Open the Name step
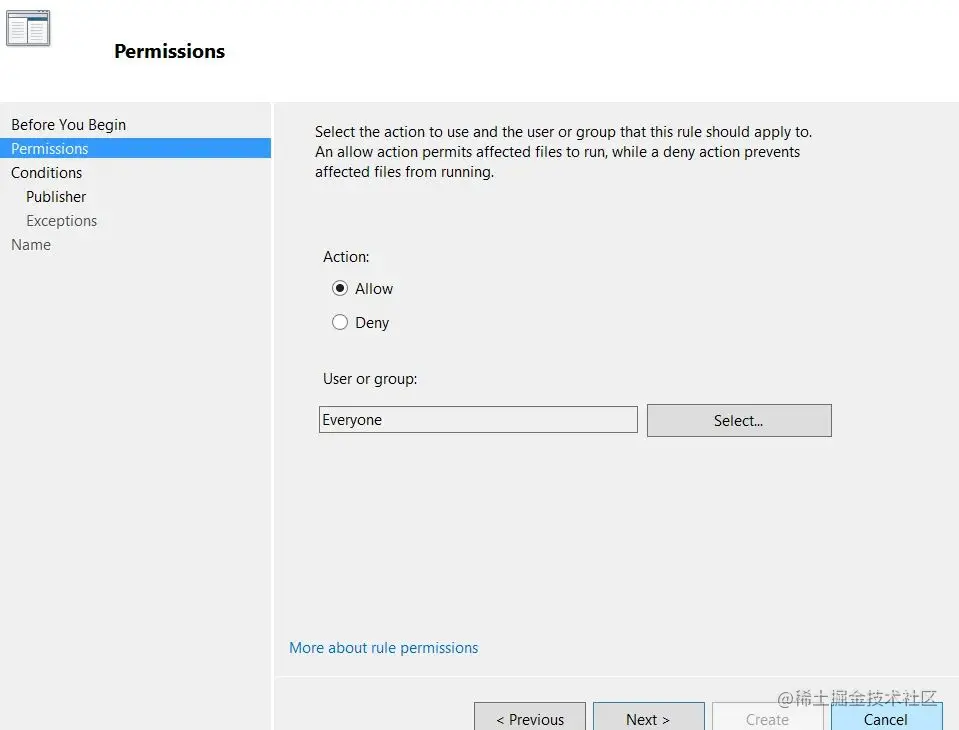Screen dimensions: 959x730 tap(31, 245)
